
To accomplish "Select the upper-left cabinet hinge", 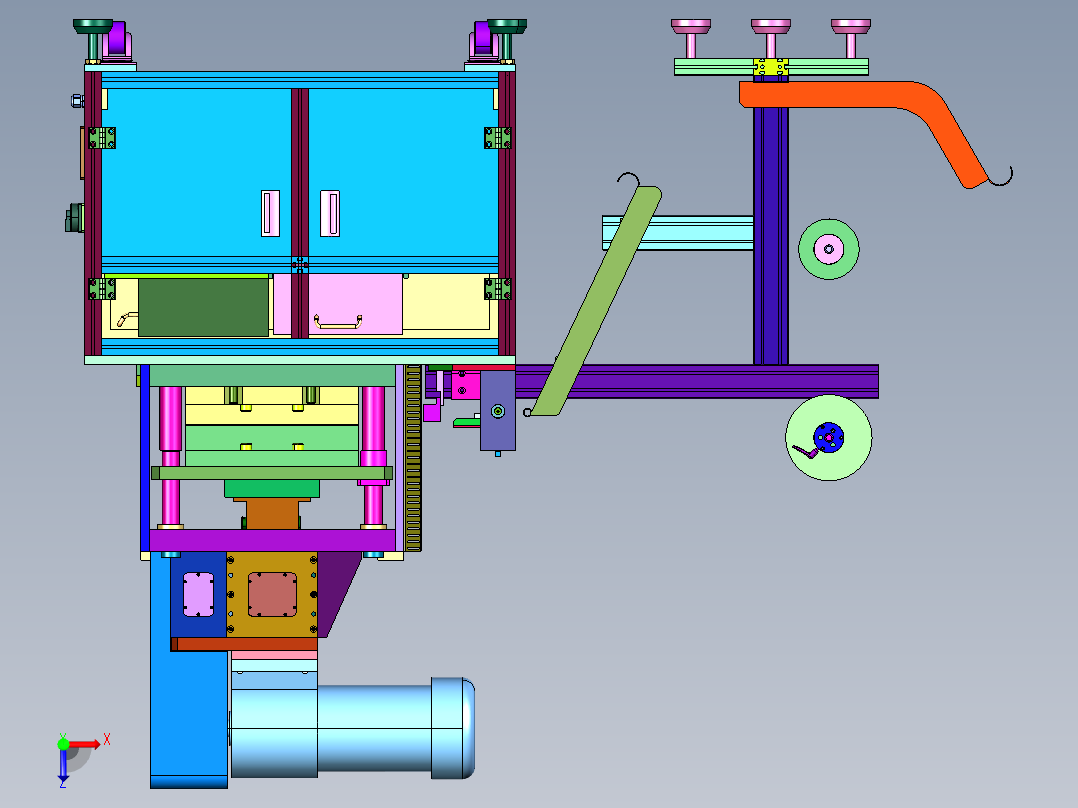I will (x=102, y=138).
